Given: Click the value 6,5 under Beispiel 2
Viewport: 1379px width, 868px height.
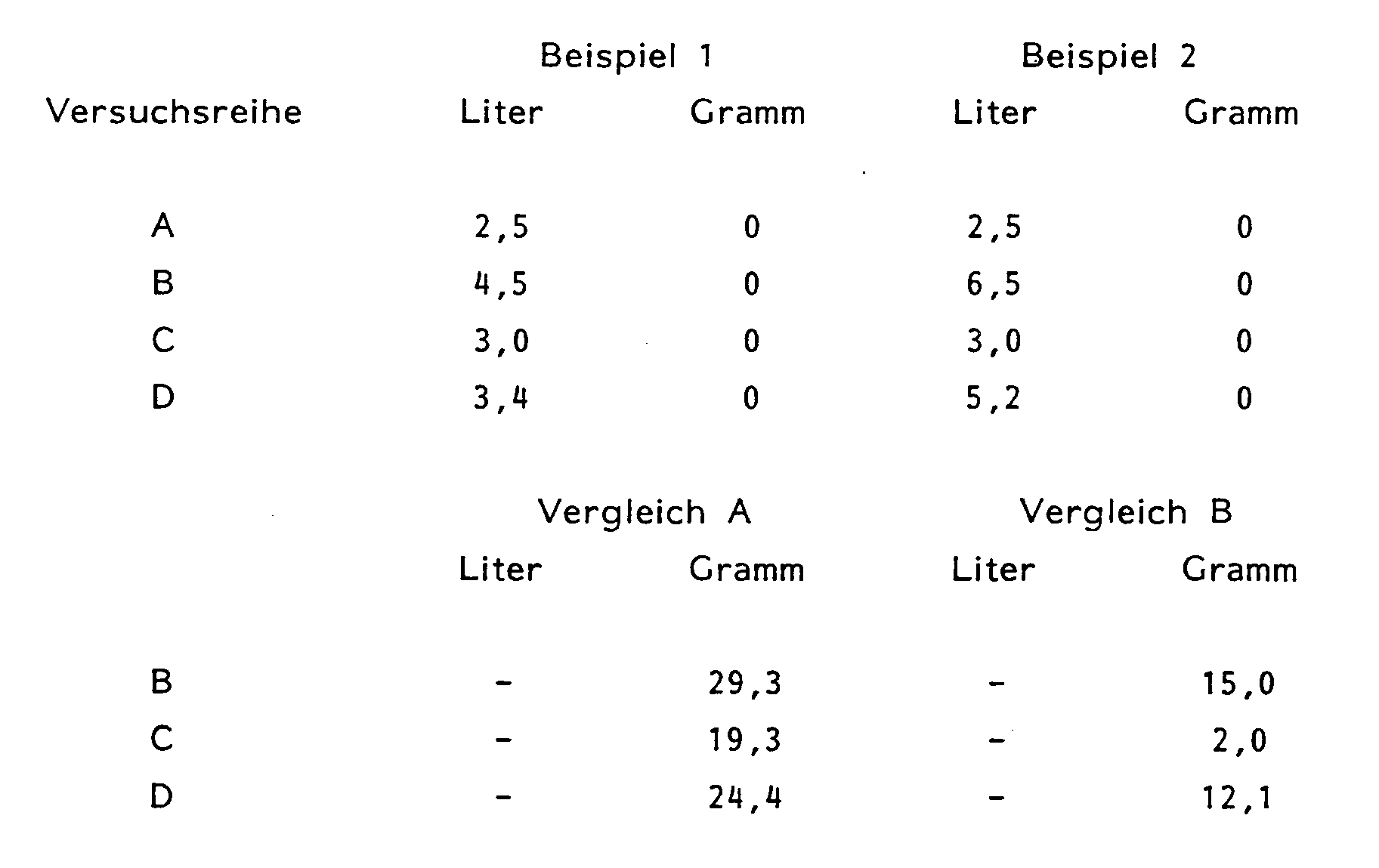Looking at the screenshot, I should point(994,284).
